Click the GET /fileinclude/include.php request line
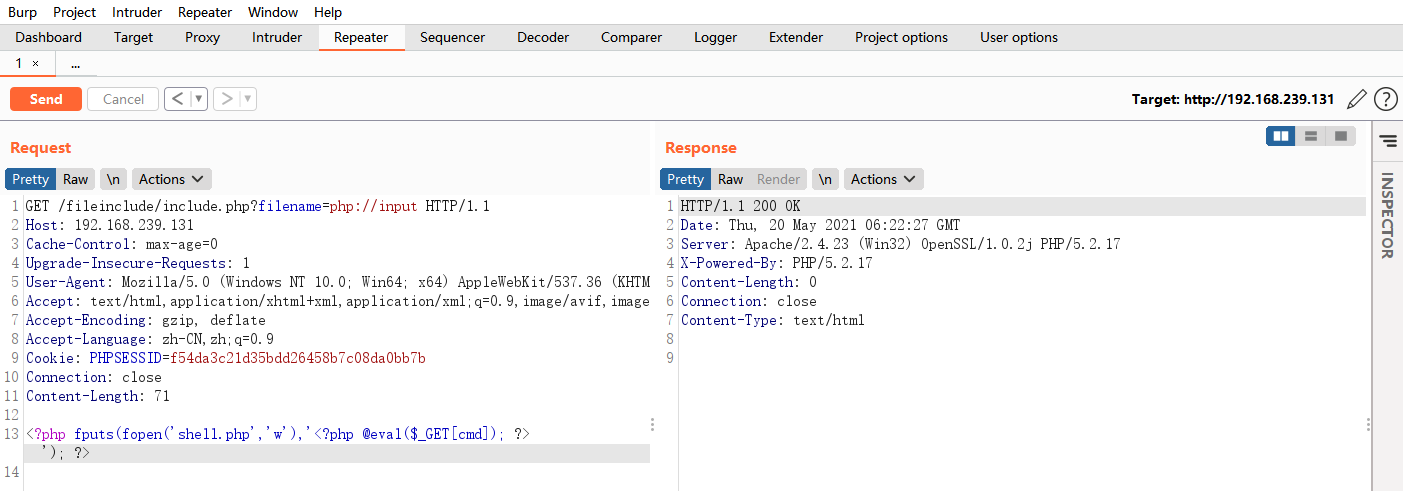Image resolution: width=1403 pixels, height=491 pixels. (257, 206)
